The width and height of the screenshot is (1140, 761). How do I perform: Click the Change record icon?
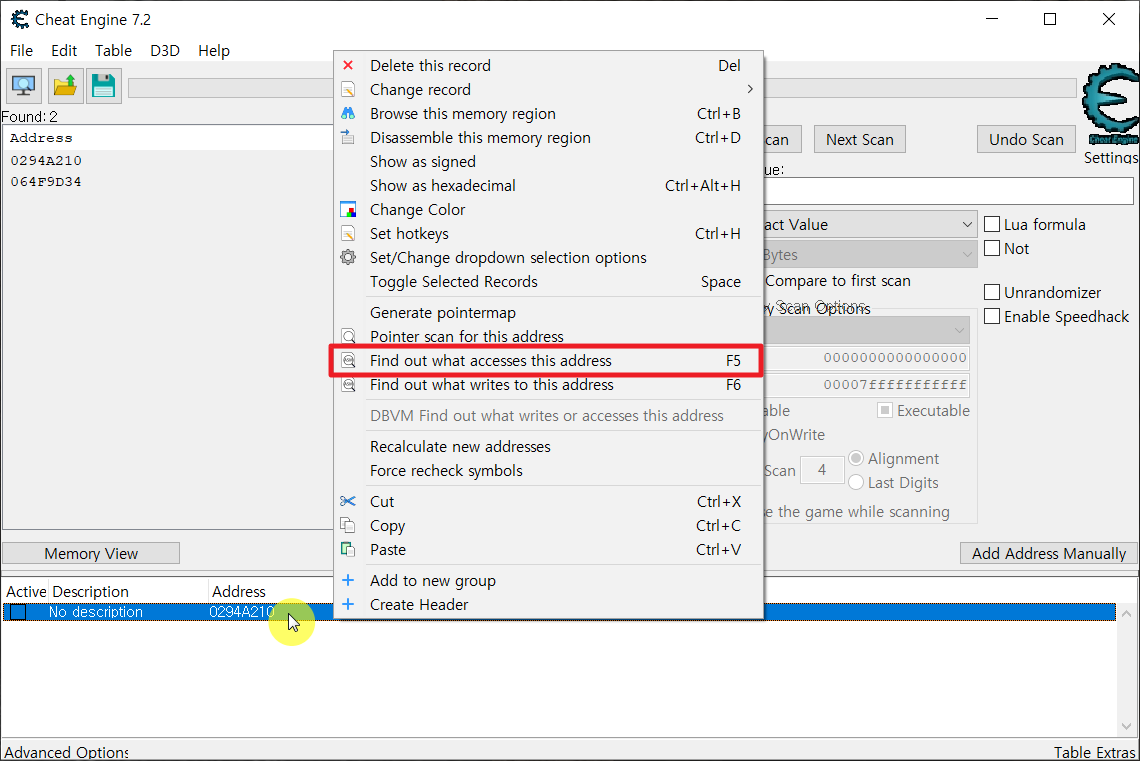pyautogui.click(x=348, y=89)
